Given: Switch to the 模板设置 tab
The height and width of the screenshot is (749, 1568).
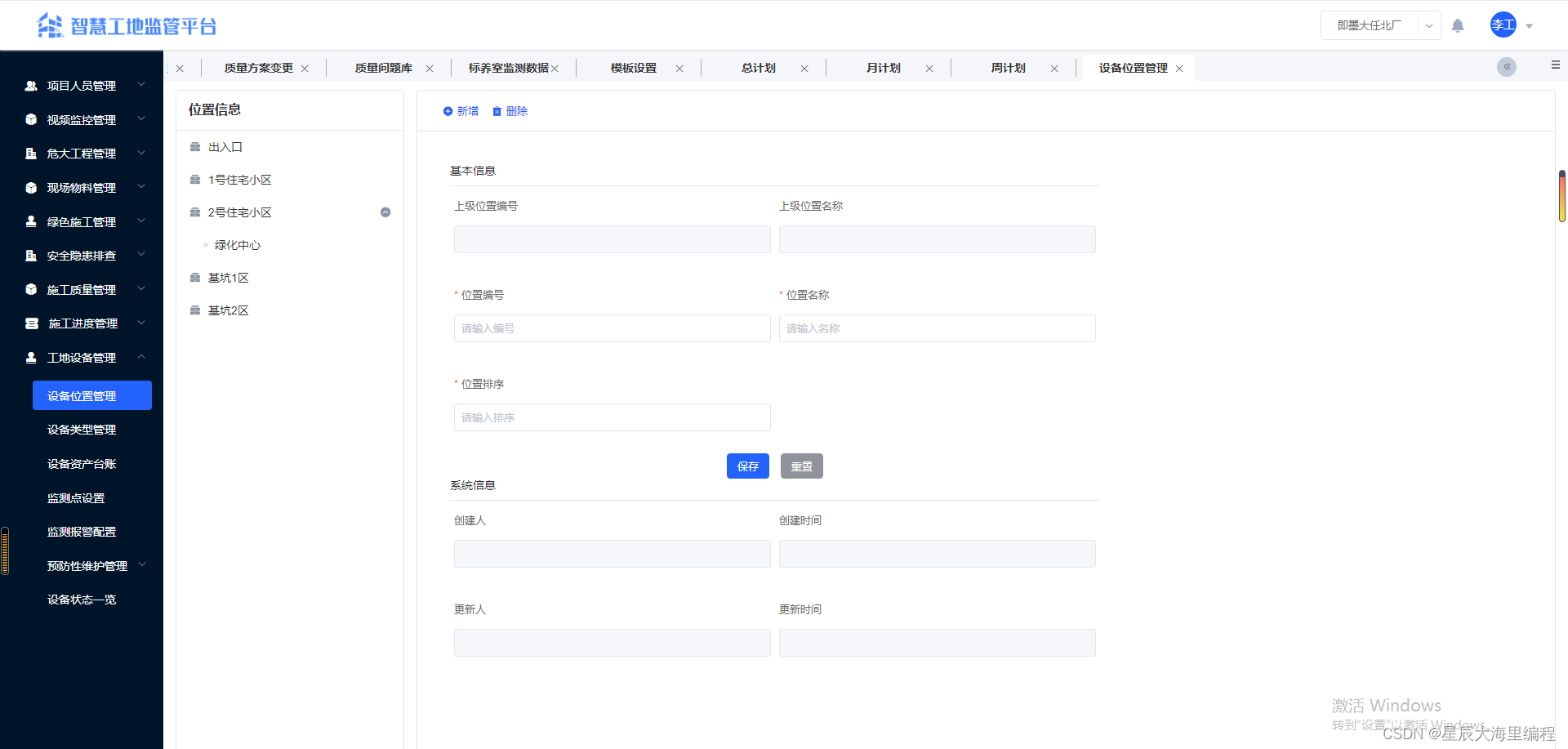Looking at the screenshot, I should [x=634, y=68].
